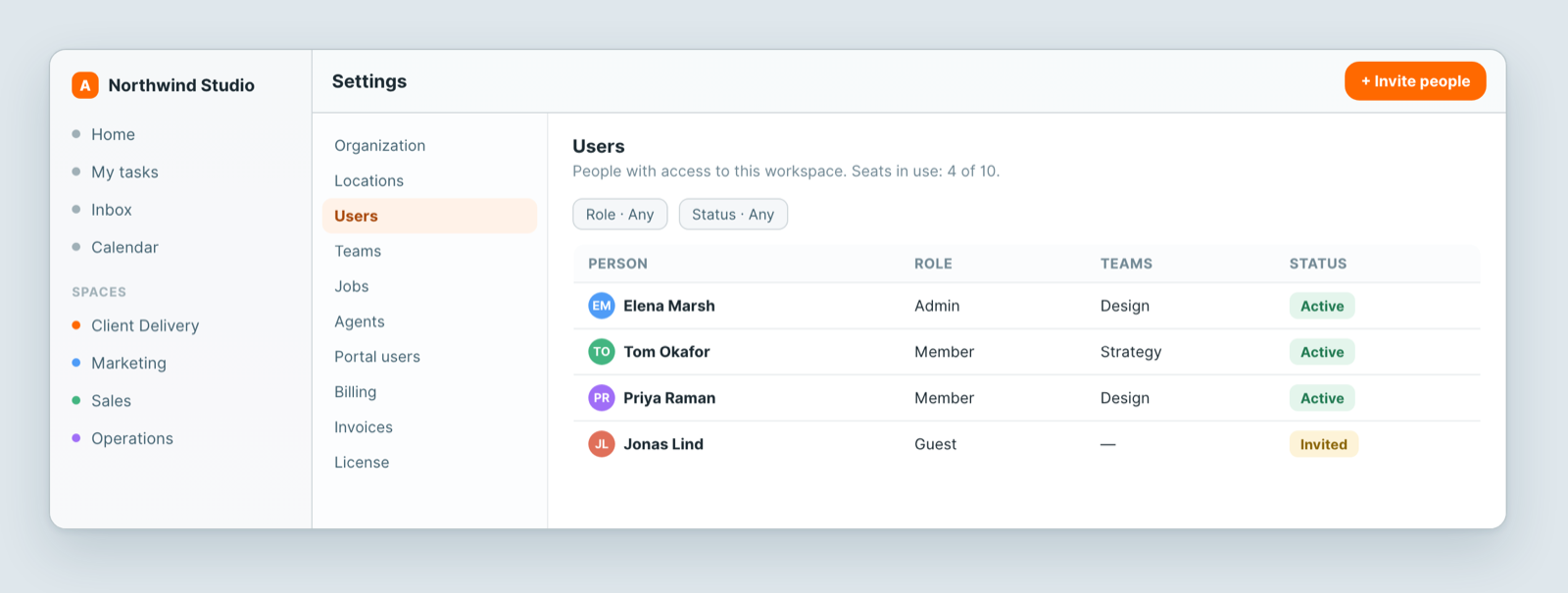This screenshot has height=593, width=1568.
Task: Click Tom Okafor's TO avatar
Action: tap(602, 352)
